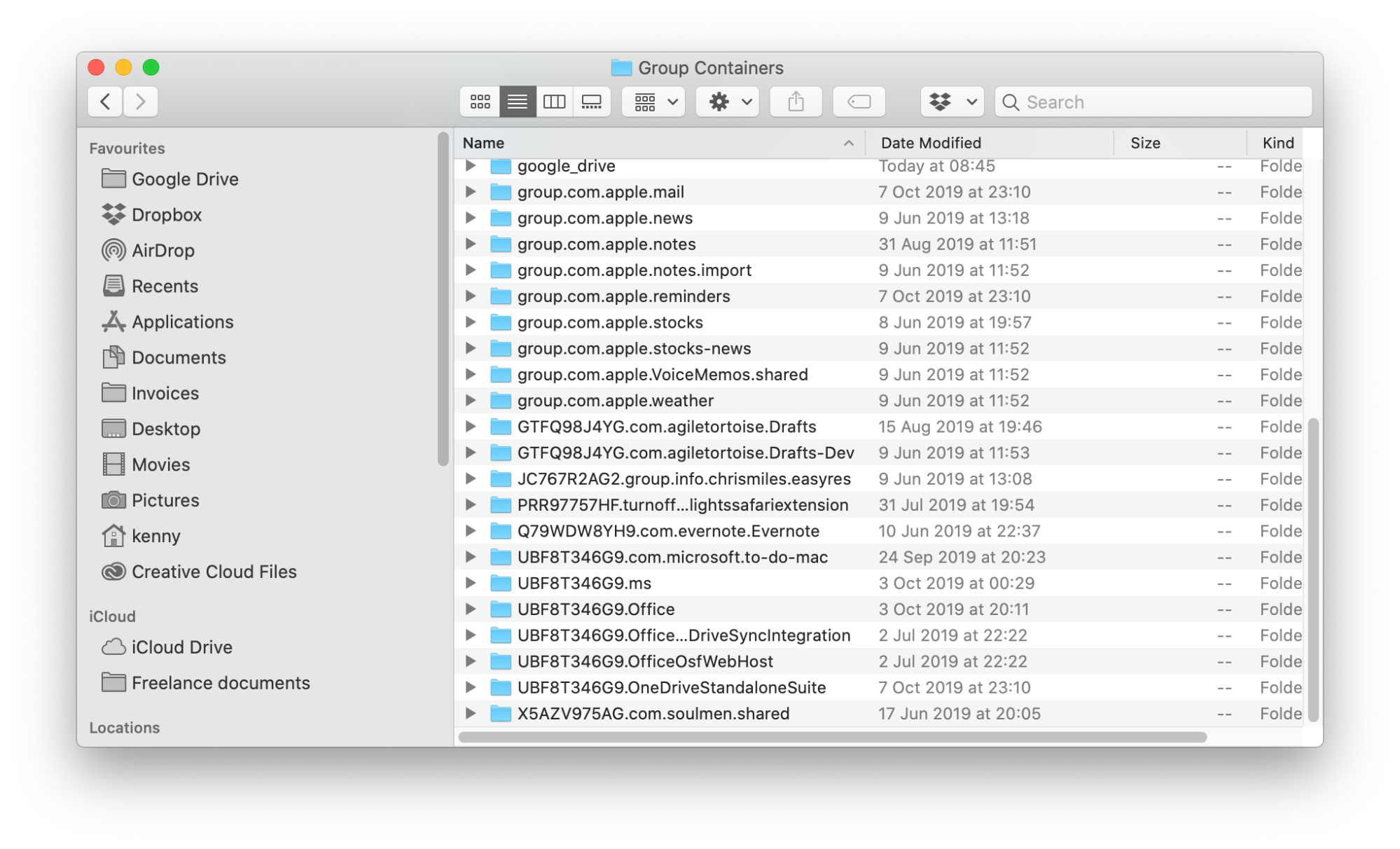
Task: Click the Google Drive sidebar item
Action: [185, 179]
